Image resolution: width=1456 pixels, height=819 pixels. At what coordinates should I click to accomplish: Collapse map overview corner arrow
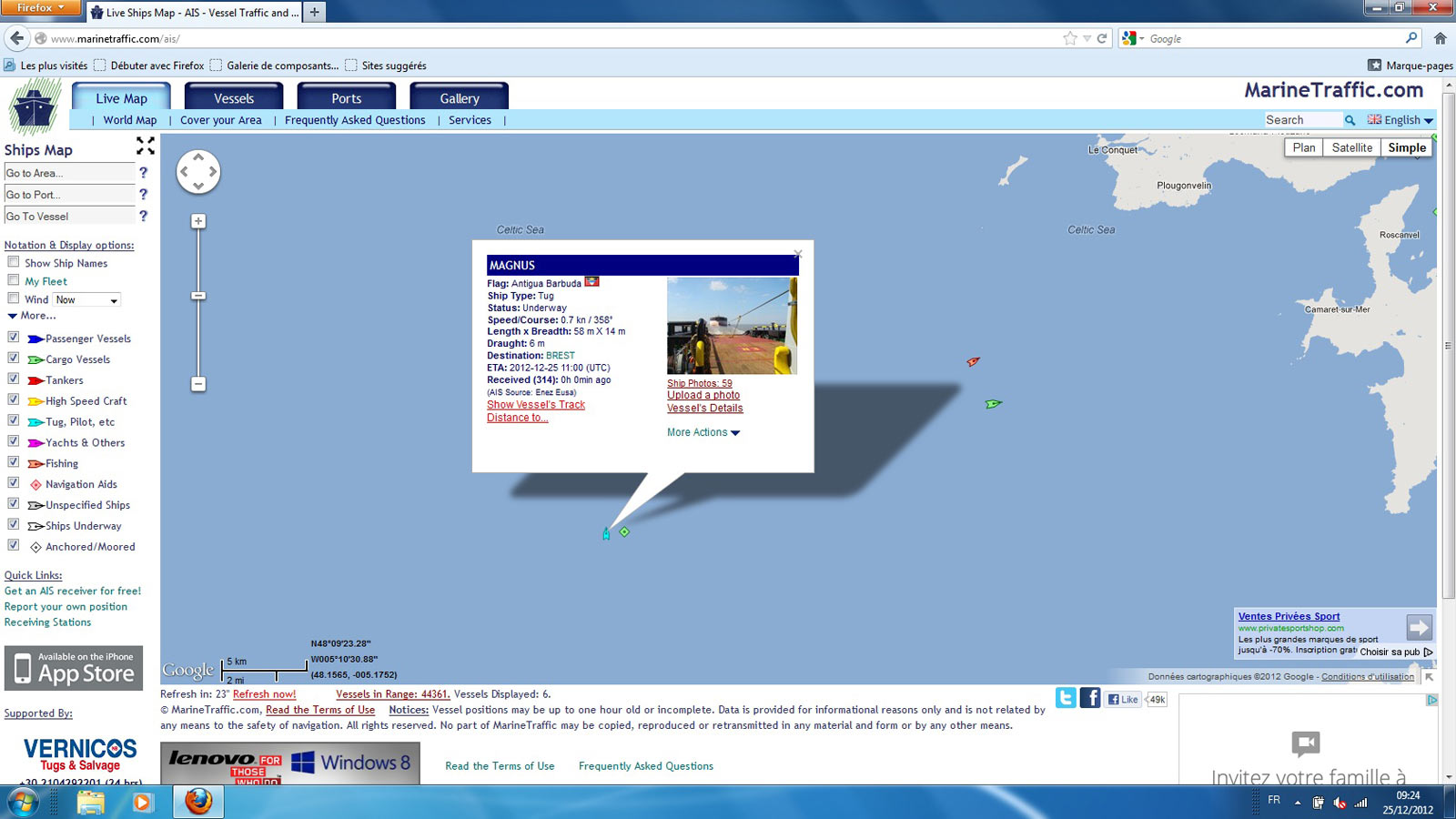[1429, 676]
